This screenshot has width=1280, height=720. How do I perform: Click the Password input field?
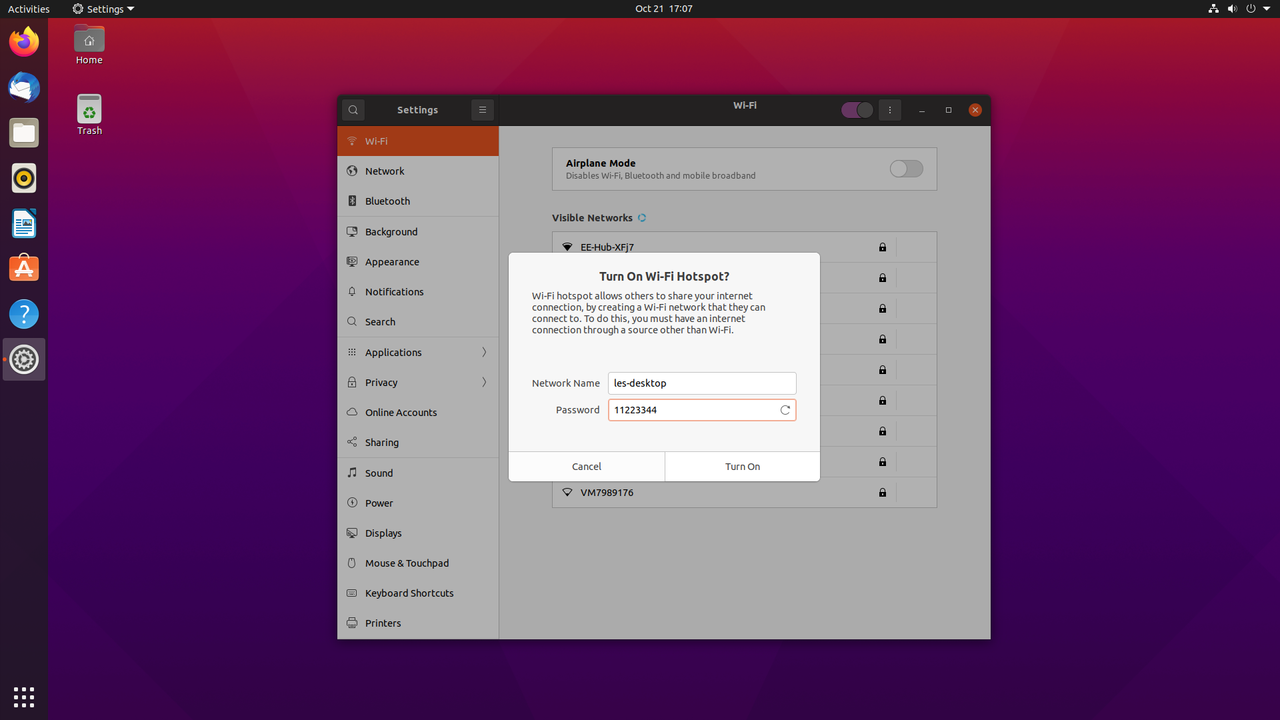(702, 410)
